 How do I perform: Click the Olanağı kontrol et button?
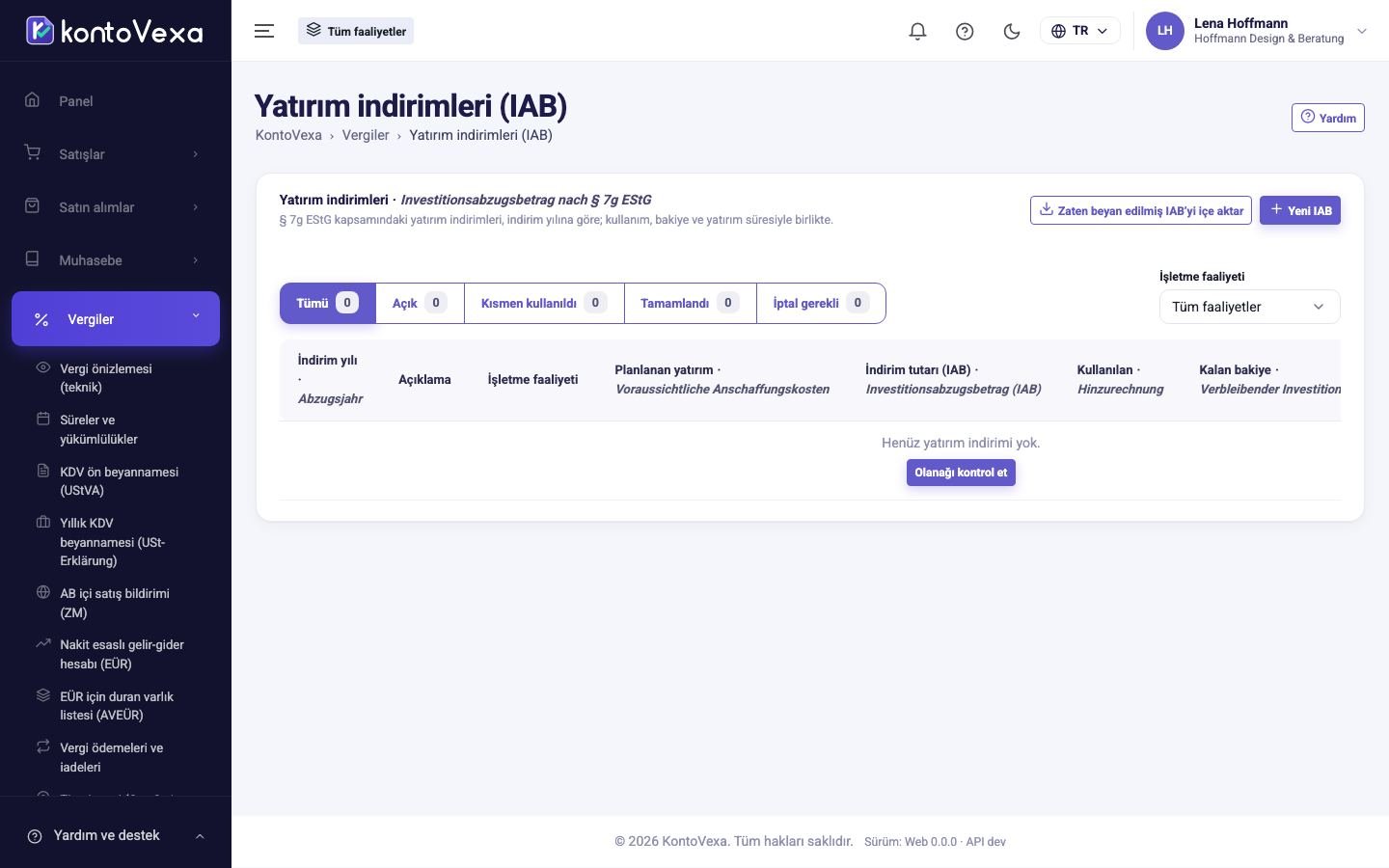coord(961,473)
